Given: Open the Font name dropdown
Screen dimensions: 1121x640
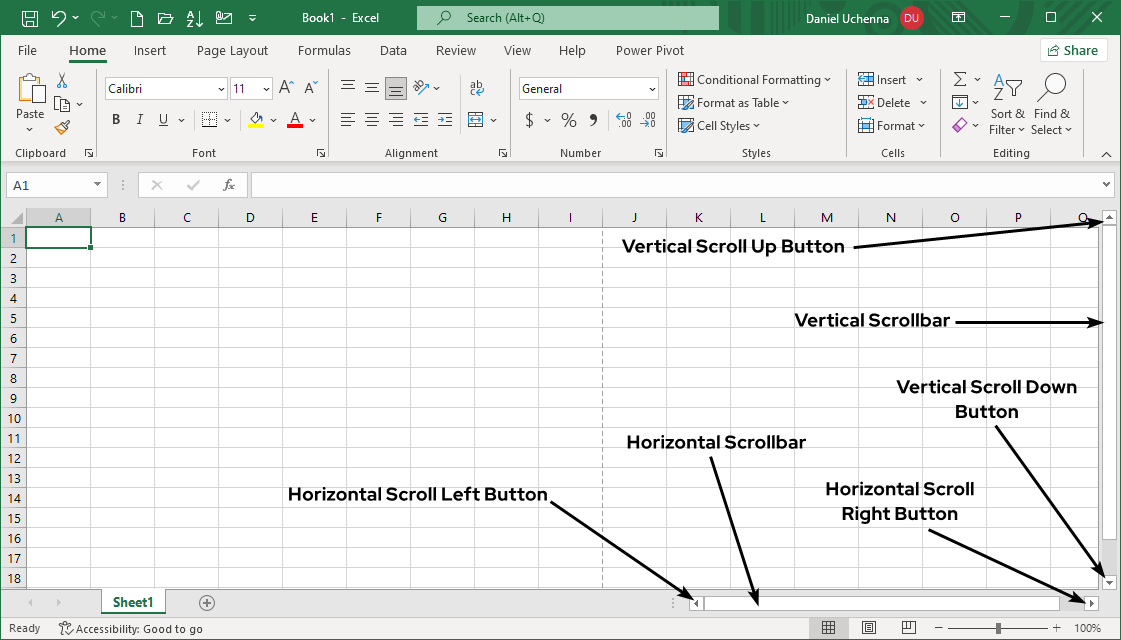Looking at the screenshot, I should point(219,88).
